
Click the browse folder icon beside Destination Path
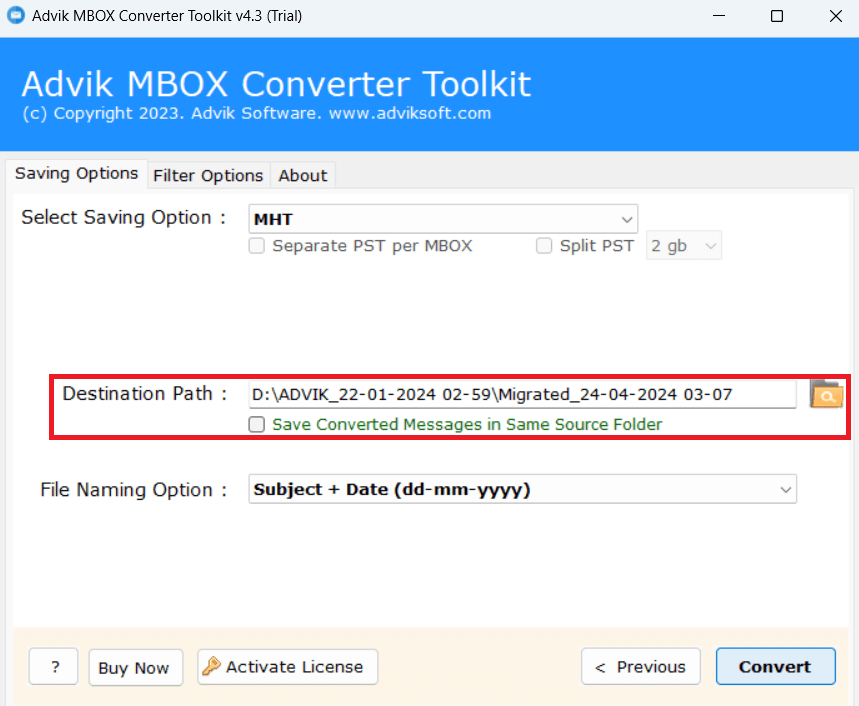tap(827, 394)
